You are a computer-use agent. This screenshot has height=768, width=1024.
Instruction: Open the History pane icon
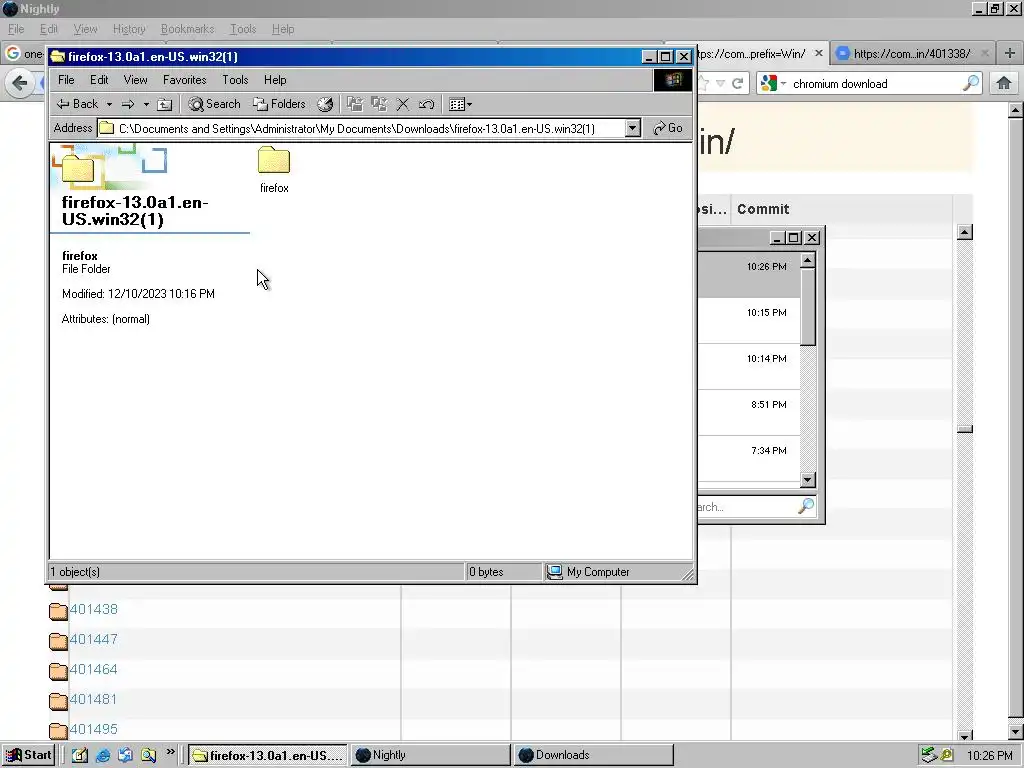point(325,104)
